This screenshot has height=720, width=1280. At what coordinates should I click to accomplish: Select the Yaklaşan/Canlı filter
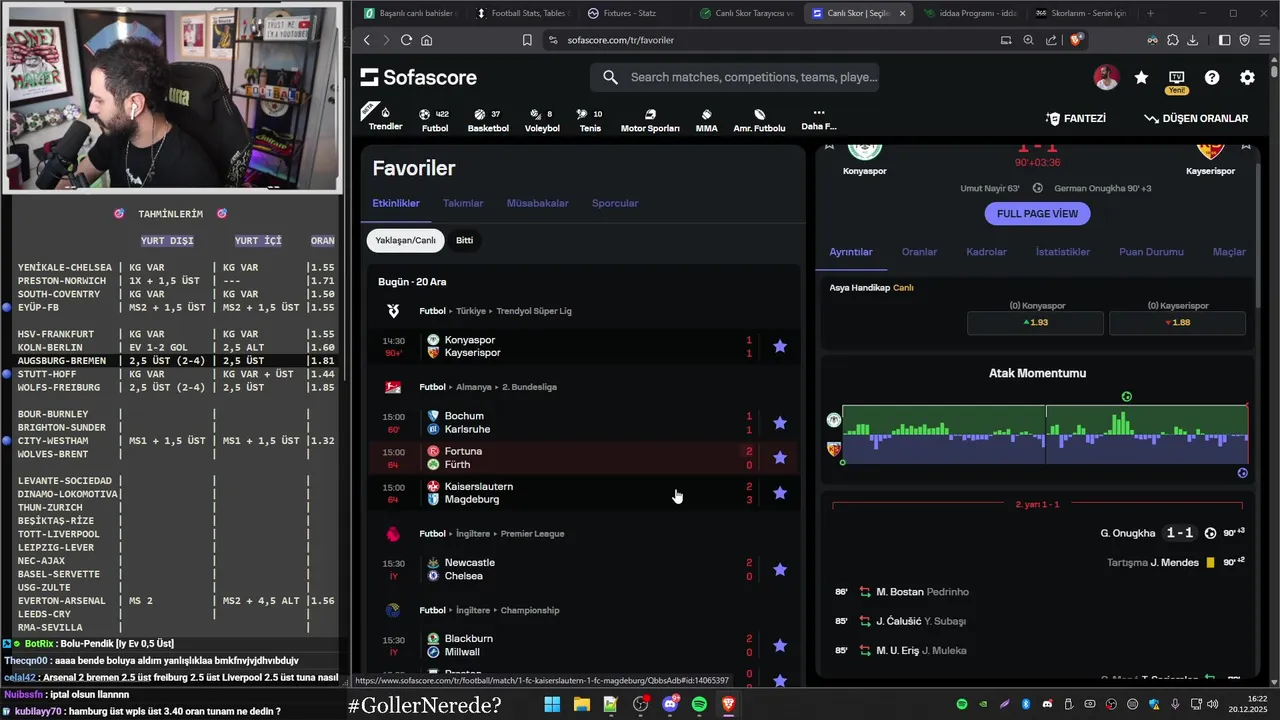pyautogui.click(x=405, y=240)
